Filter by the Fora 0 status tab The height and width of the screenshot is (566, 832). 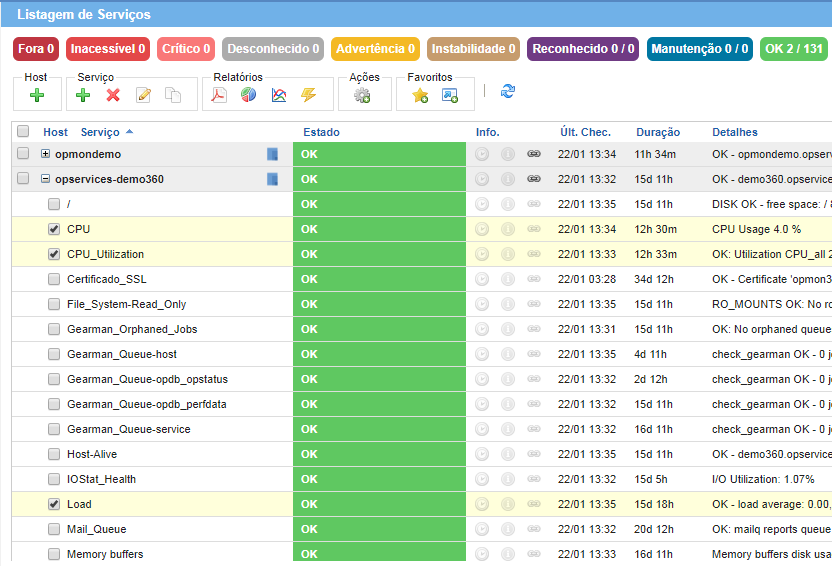point(37,48)
